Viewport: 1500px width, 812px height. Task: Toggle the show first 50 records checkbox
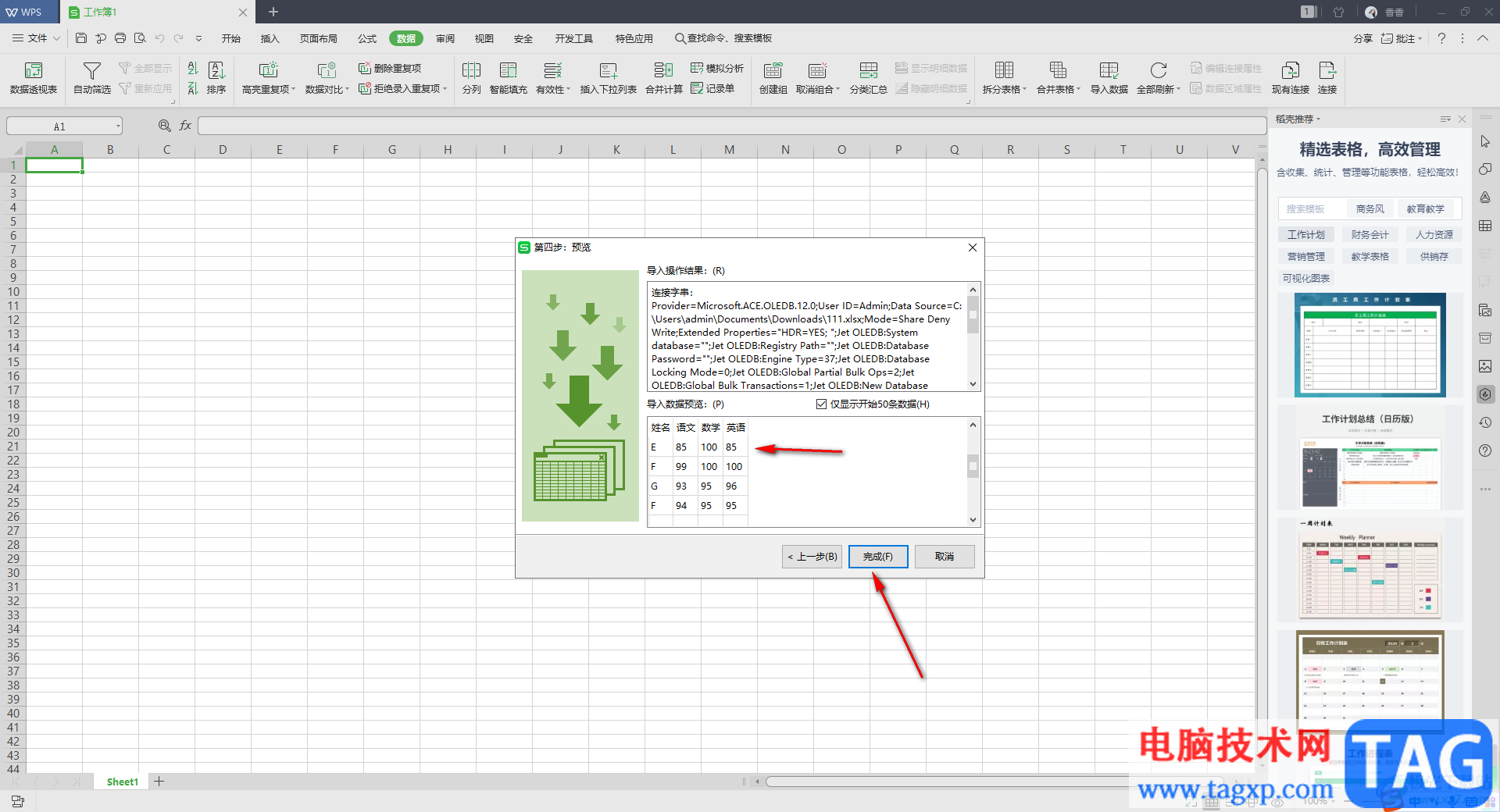[x=821, y=404]
